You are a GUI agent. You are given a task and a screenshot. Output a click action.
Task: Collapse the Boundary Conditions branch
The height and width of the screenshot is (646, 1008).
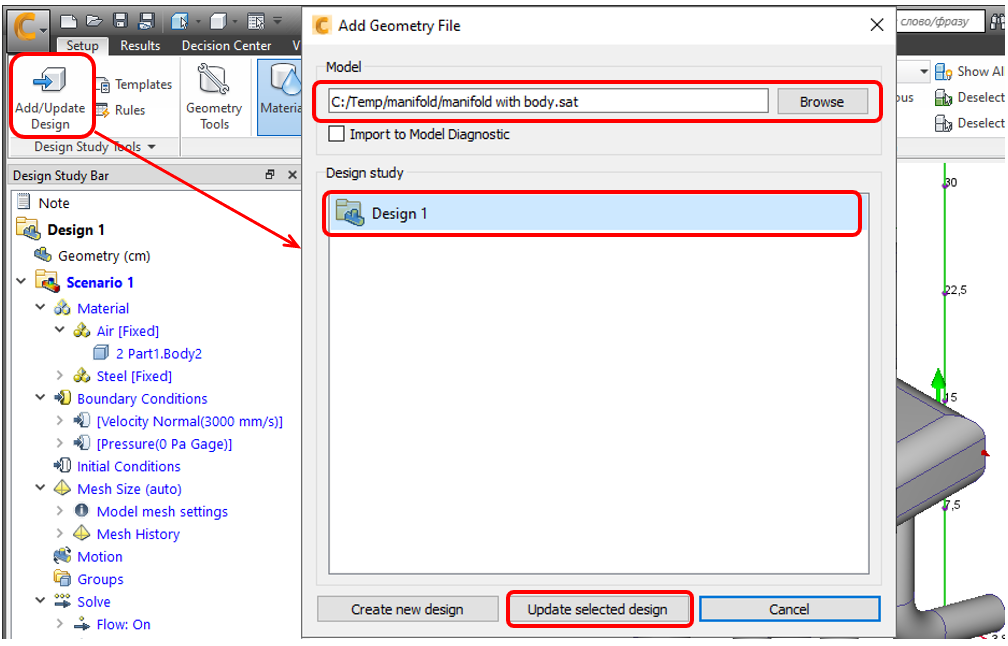point(40,397)
